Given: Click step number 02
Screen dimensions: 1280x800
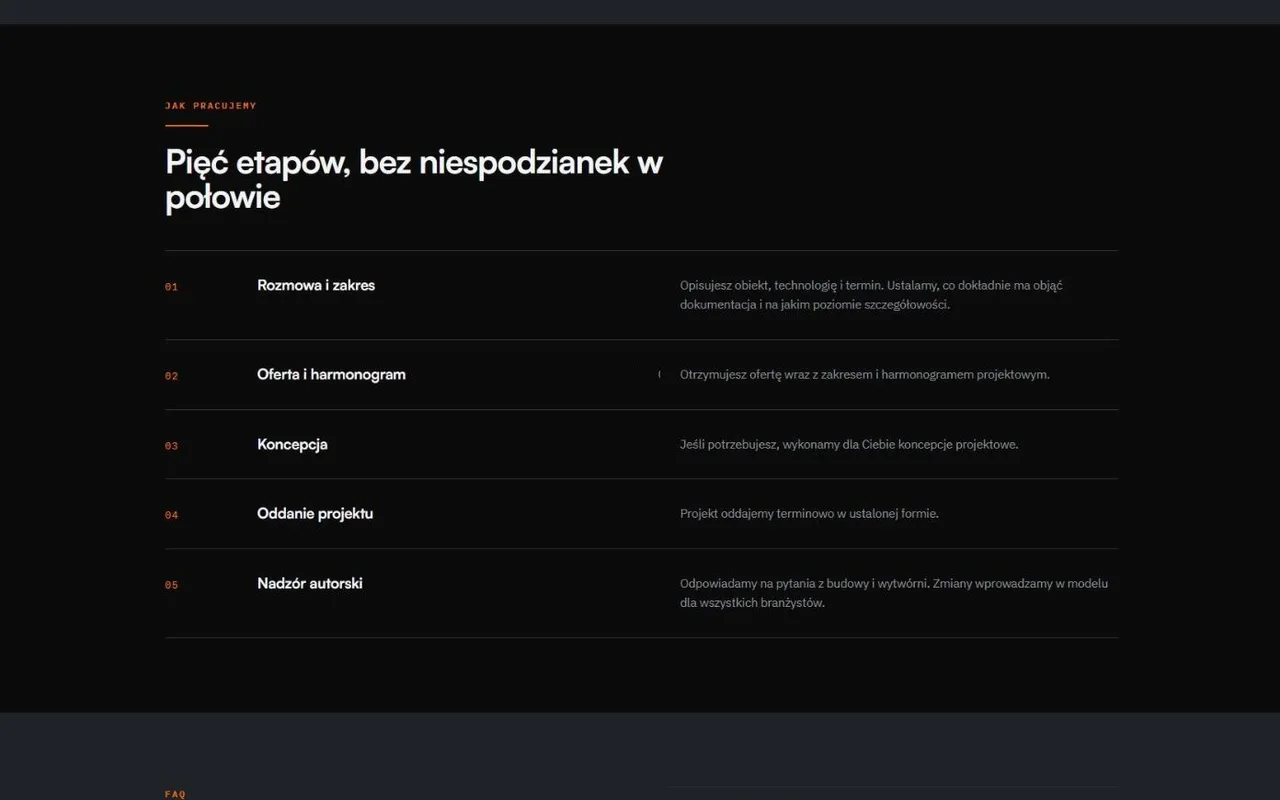Looking at the screenshot, I should click(x=171, y=376).
